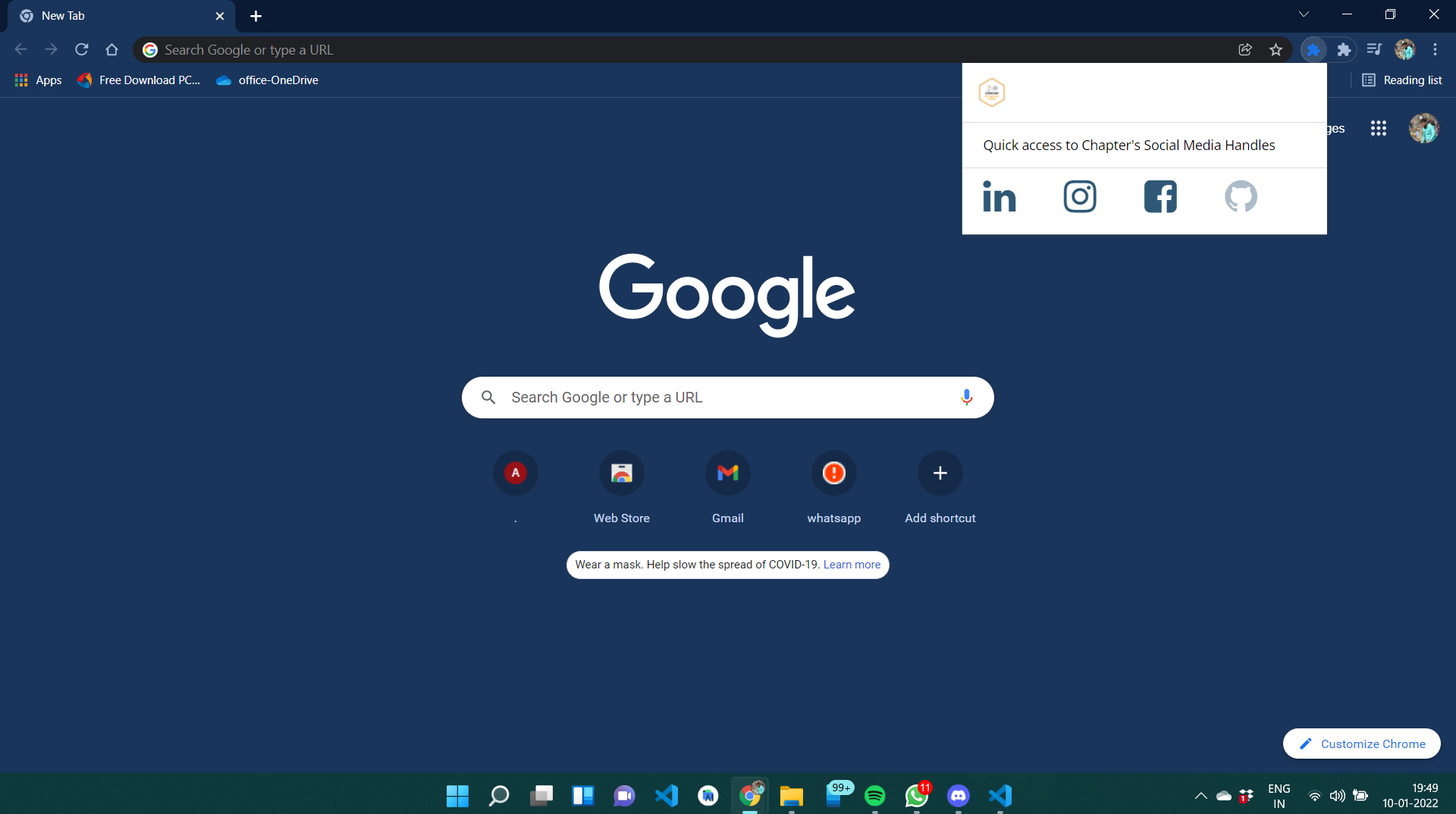This screenshot has height=814, width=1456.
Task: Open the Free Download PC bookmark
Action: (x=139, y=80)
